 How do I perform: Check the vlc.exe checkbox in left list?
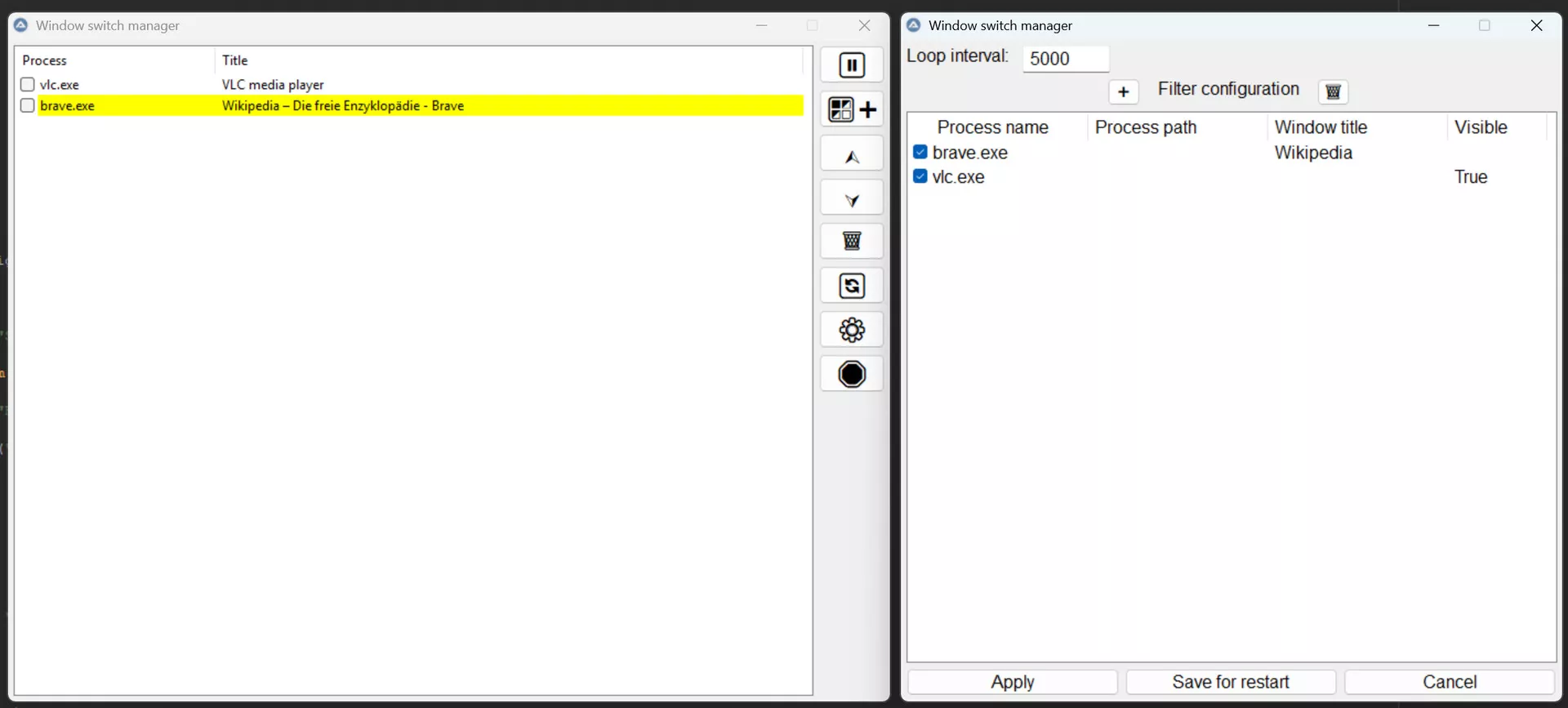[x=28, y=85]
